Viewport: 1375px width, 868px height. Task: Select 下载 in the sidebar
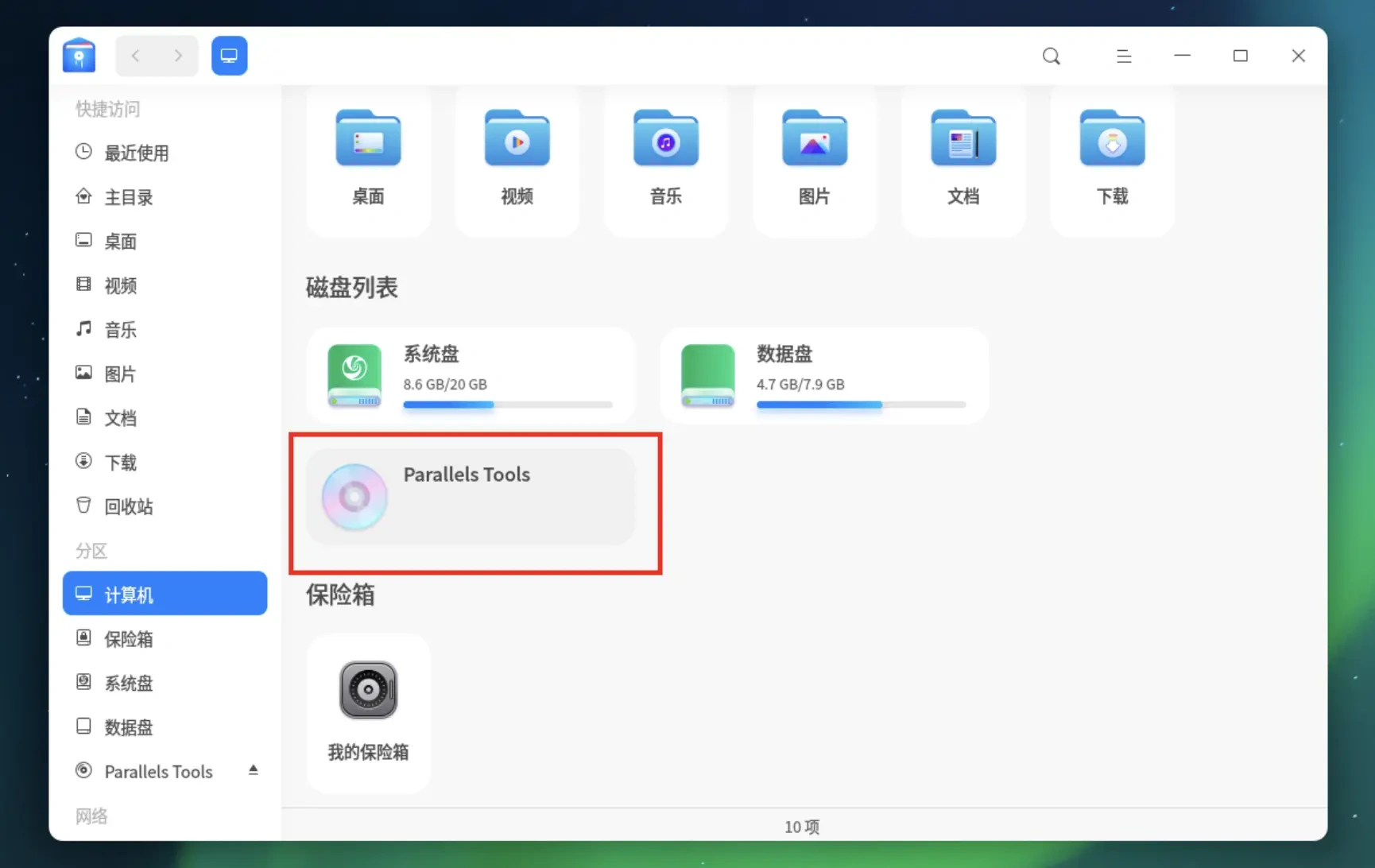(165, 463)
